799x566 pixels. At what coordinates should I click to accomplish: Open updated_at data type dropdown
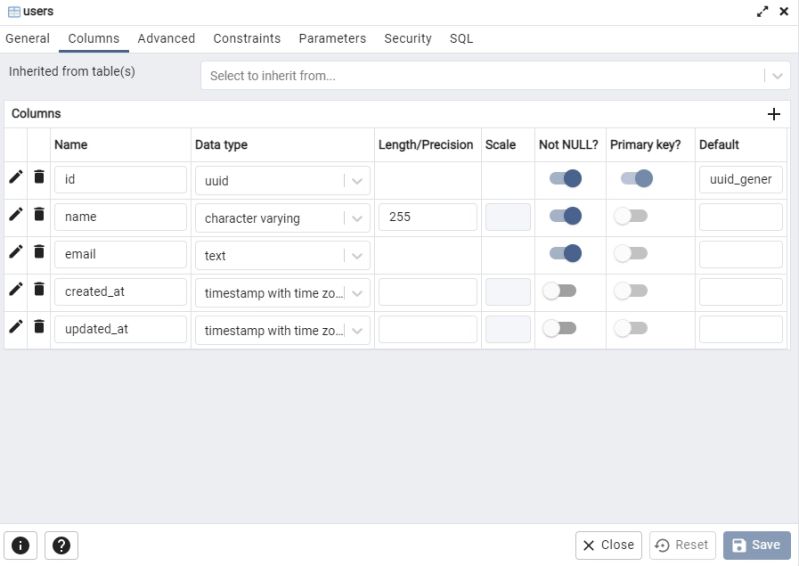point(282,330)
